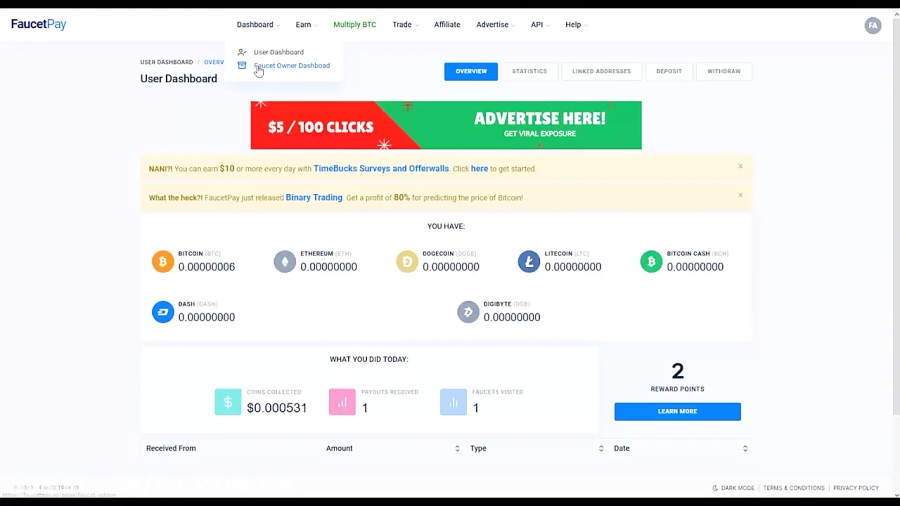Click the 'What you did today' heading

(369, 359)
